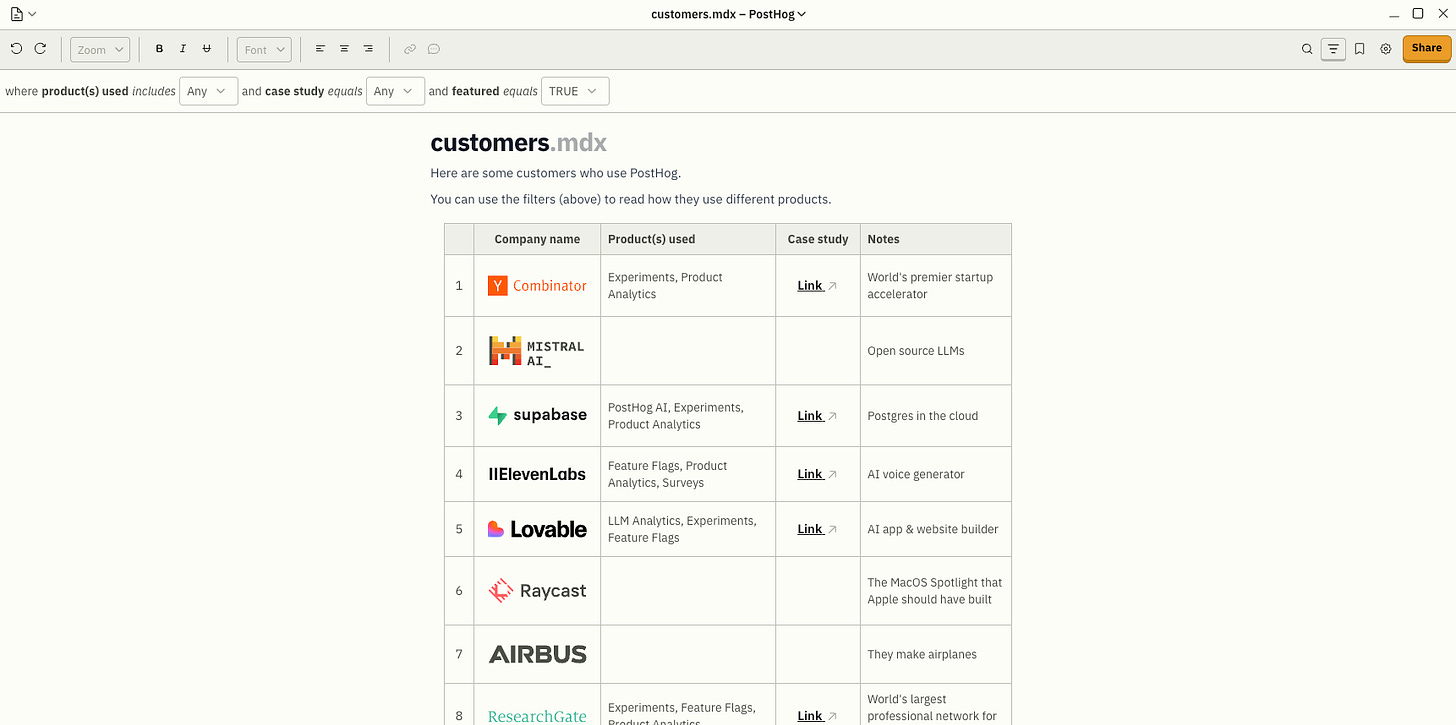Screen dimensions: 1456x725
Task: Select row number 1 cell
Action: point(459,286)
